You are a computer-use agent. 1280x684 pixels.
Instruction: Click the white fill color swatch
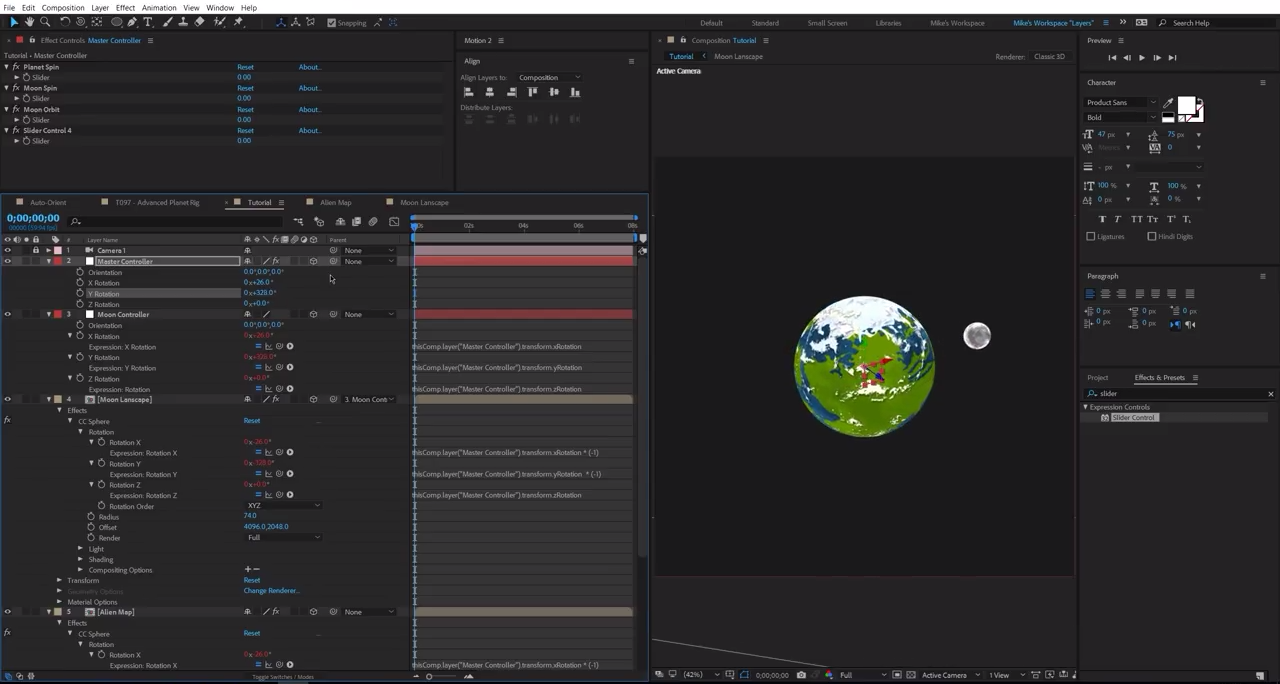(x=1186, y=106)
